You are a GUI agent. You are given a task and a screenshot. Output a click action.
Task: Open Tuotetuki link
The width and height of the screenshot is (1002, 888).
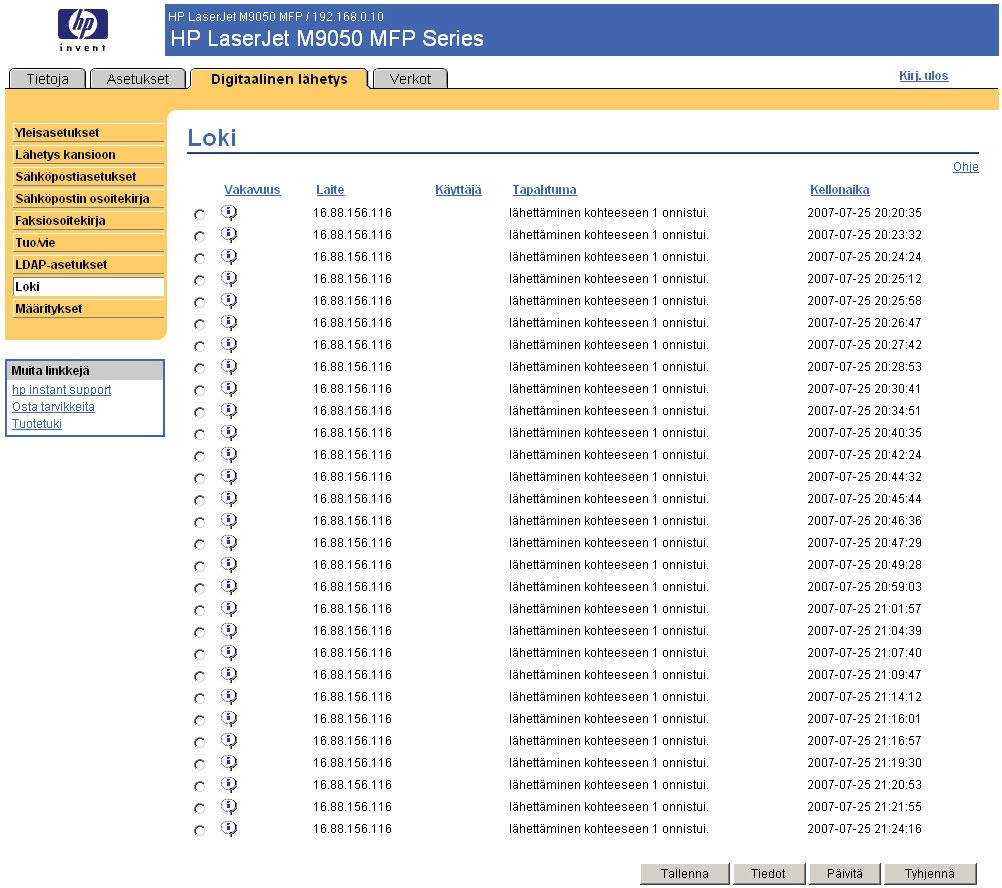36,424
